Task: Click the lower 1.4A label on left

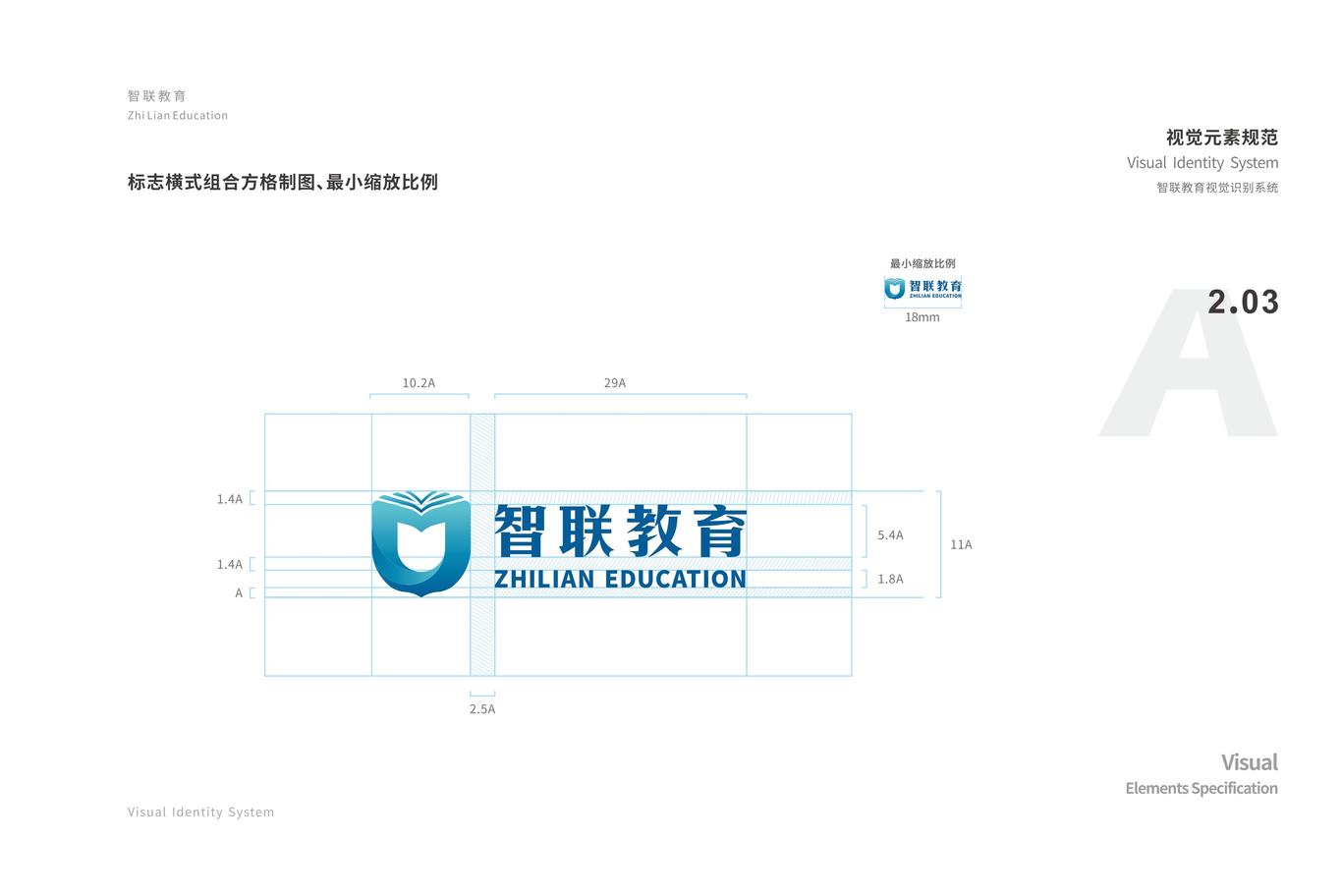Action: [230, 564]
